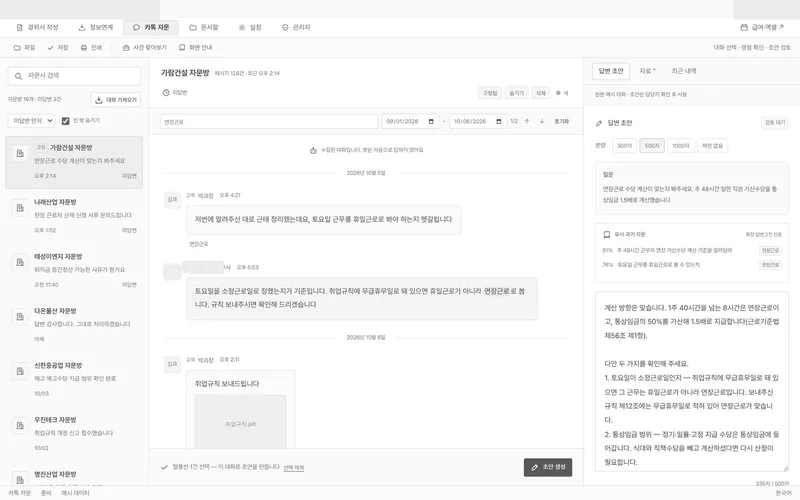Select the 나래산업 자문방 chat room
This screenshot has width=800, height=500.
coord(74,216)
